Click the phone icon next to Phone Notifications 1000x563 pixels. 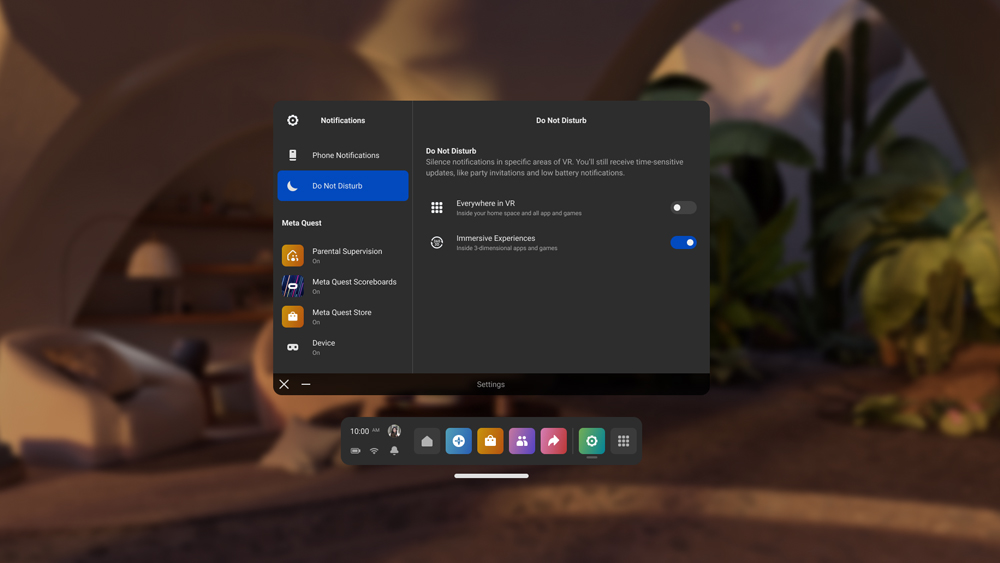click(x=293, y=155)
